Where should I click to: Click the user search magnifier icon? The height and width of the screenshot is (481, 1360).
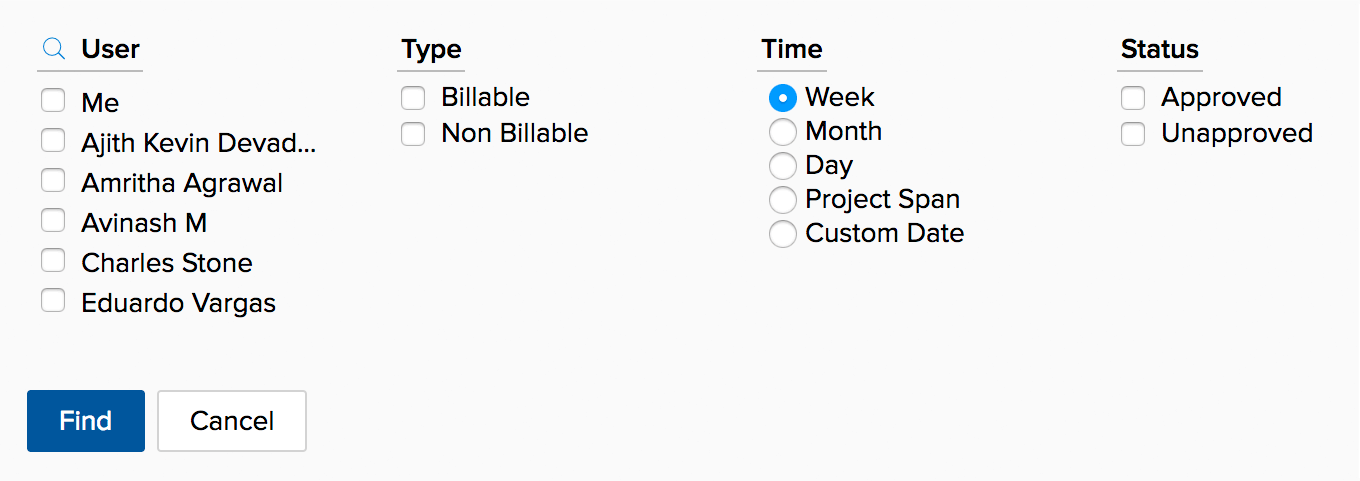click(x=54, y=49)
